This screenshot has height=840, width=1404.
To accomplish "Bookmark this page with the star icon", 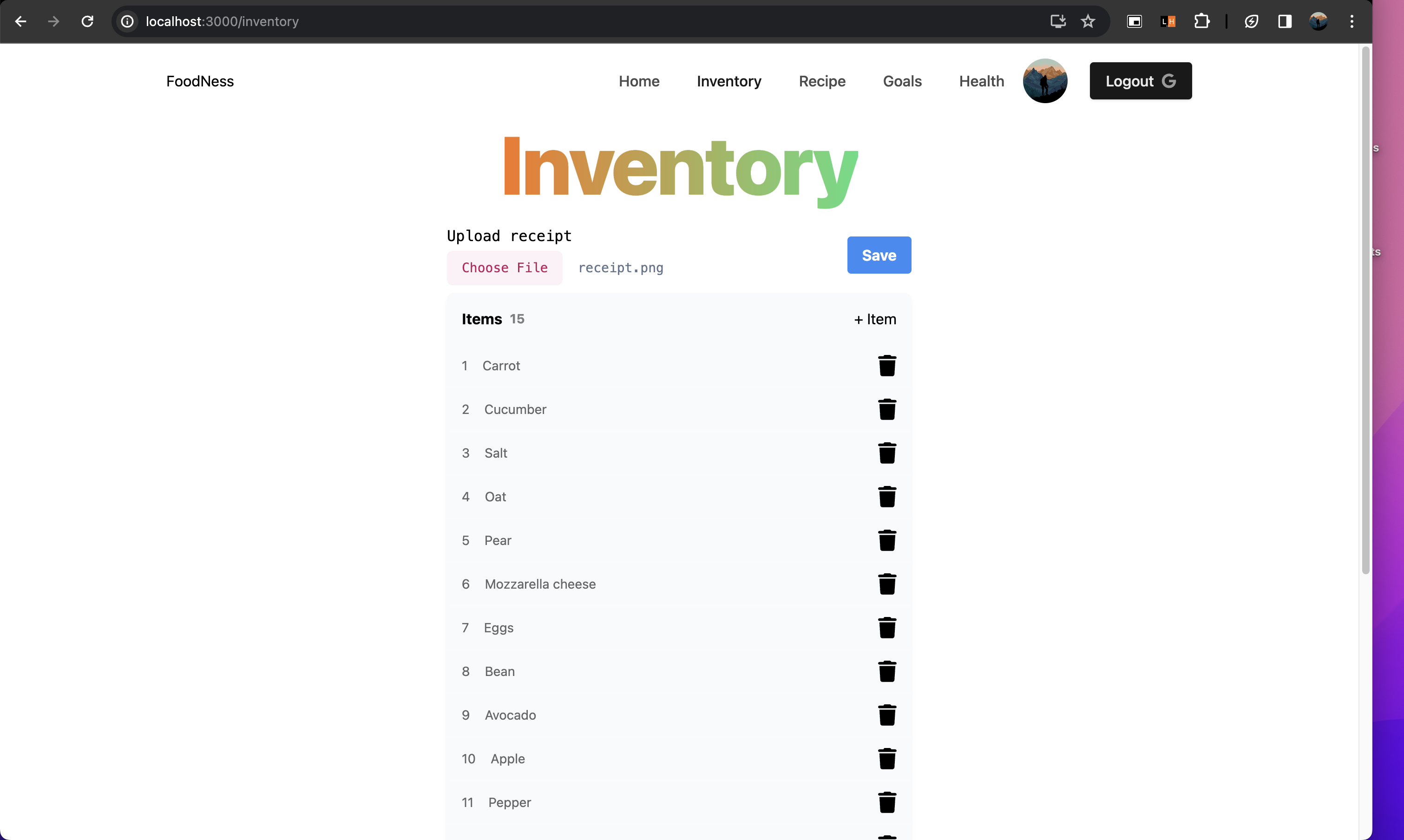I will (1087, 21).
